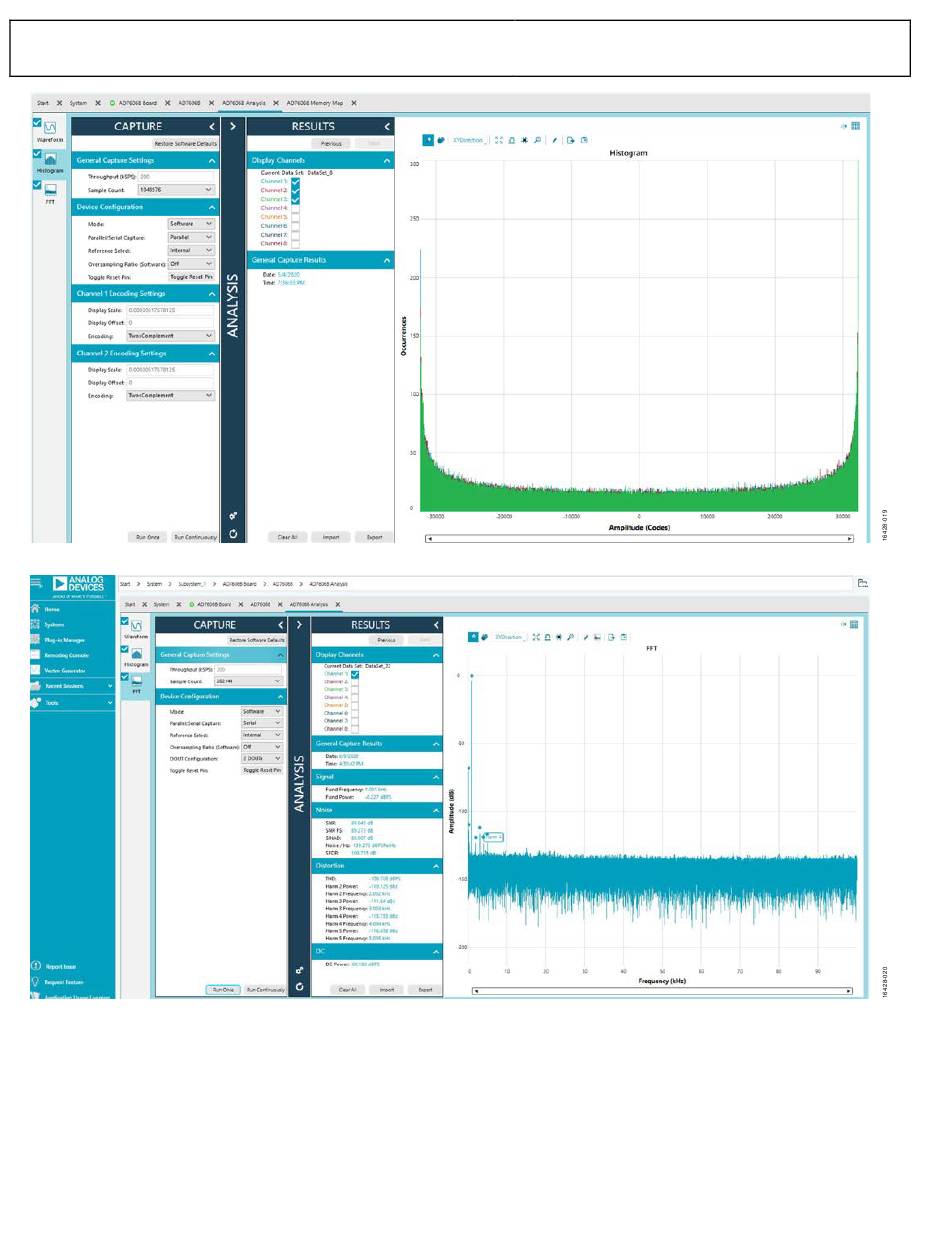This screenshot has width=950, height=1254.
Task: Open DOUT Configuration dropdown in lower window
Action: pos(262,758)
